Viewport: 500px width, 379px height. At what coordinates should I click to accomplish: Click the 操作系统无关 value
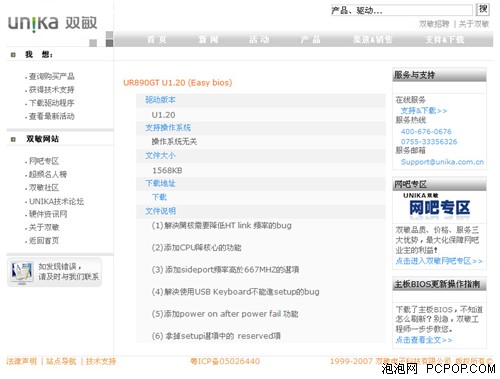[174, 142]
